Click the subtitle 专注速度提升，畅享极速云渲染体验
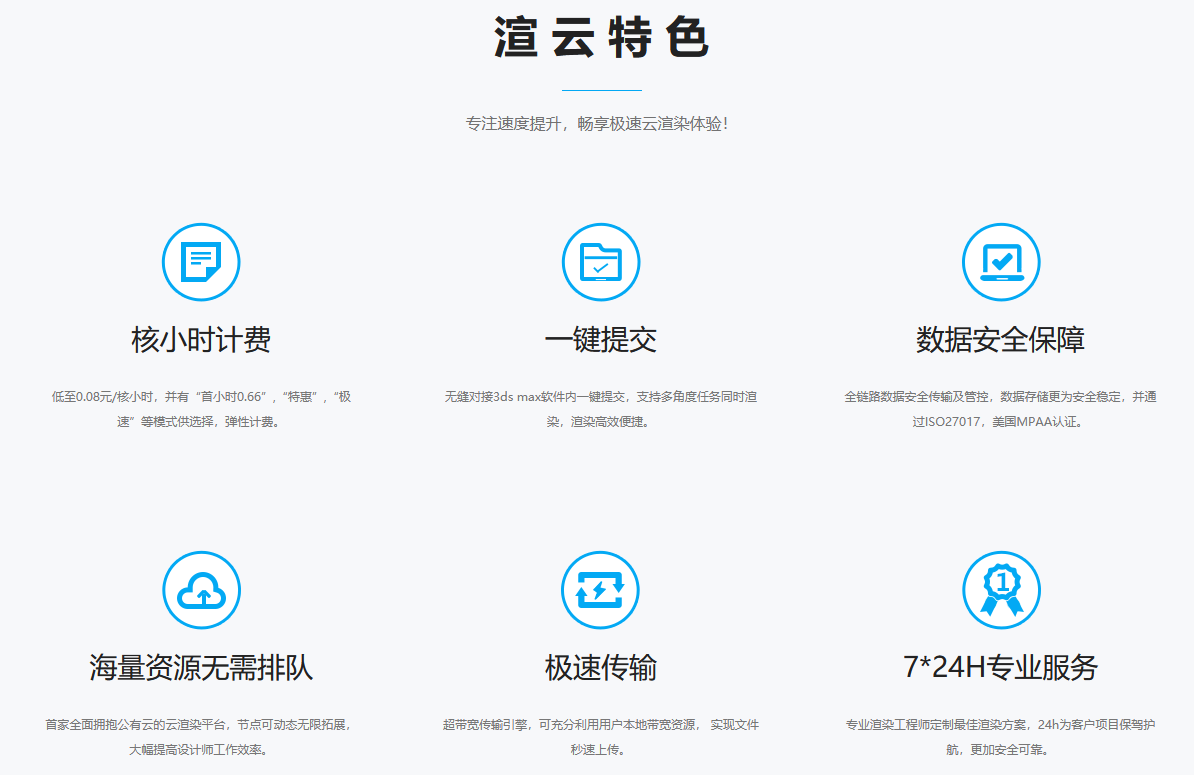The height and width of the screenshot is (775, 1194). click(x=597, y=123)
